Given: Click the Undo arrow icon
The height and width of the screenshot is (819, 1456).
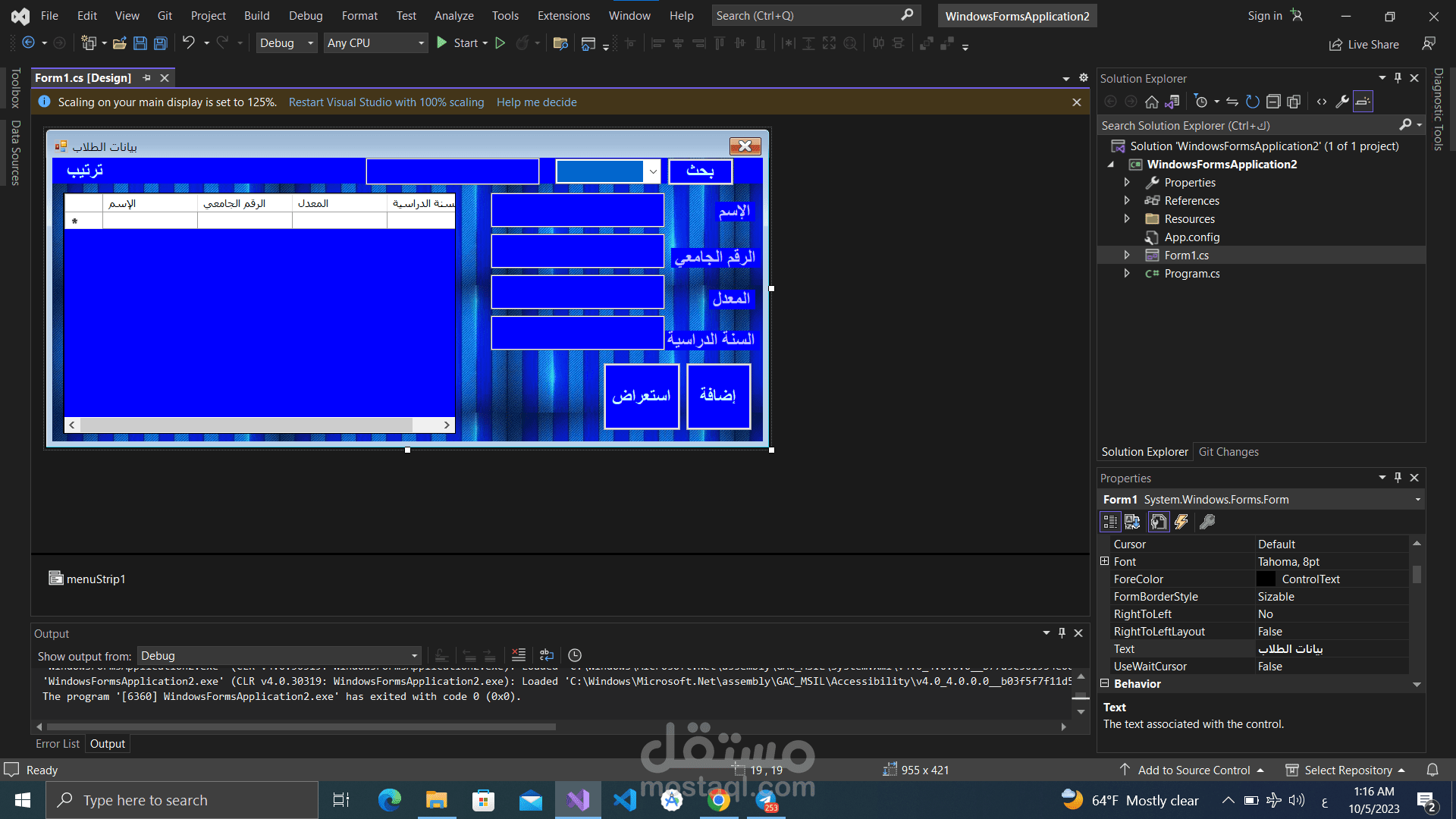Looking at the screenshot, I should tap(189, 43).
